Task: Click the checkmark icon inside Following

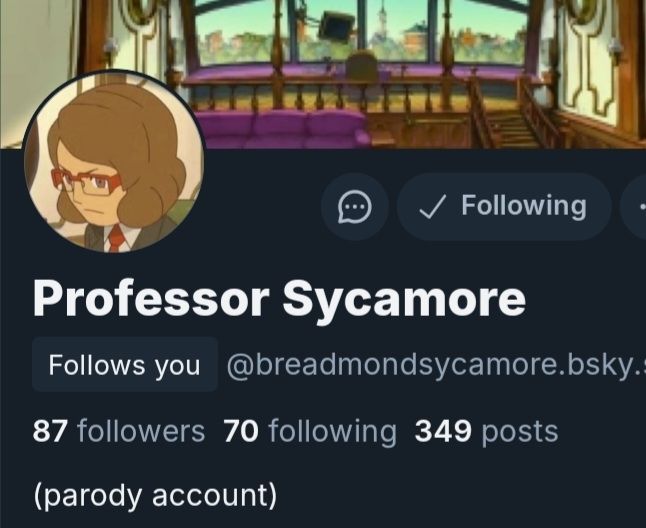Action: [x=432, y=207]
